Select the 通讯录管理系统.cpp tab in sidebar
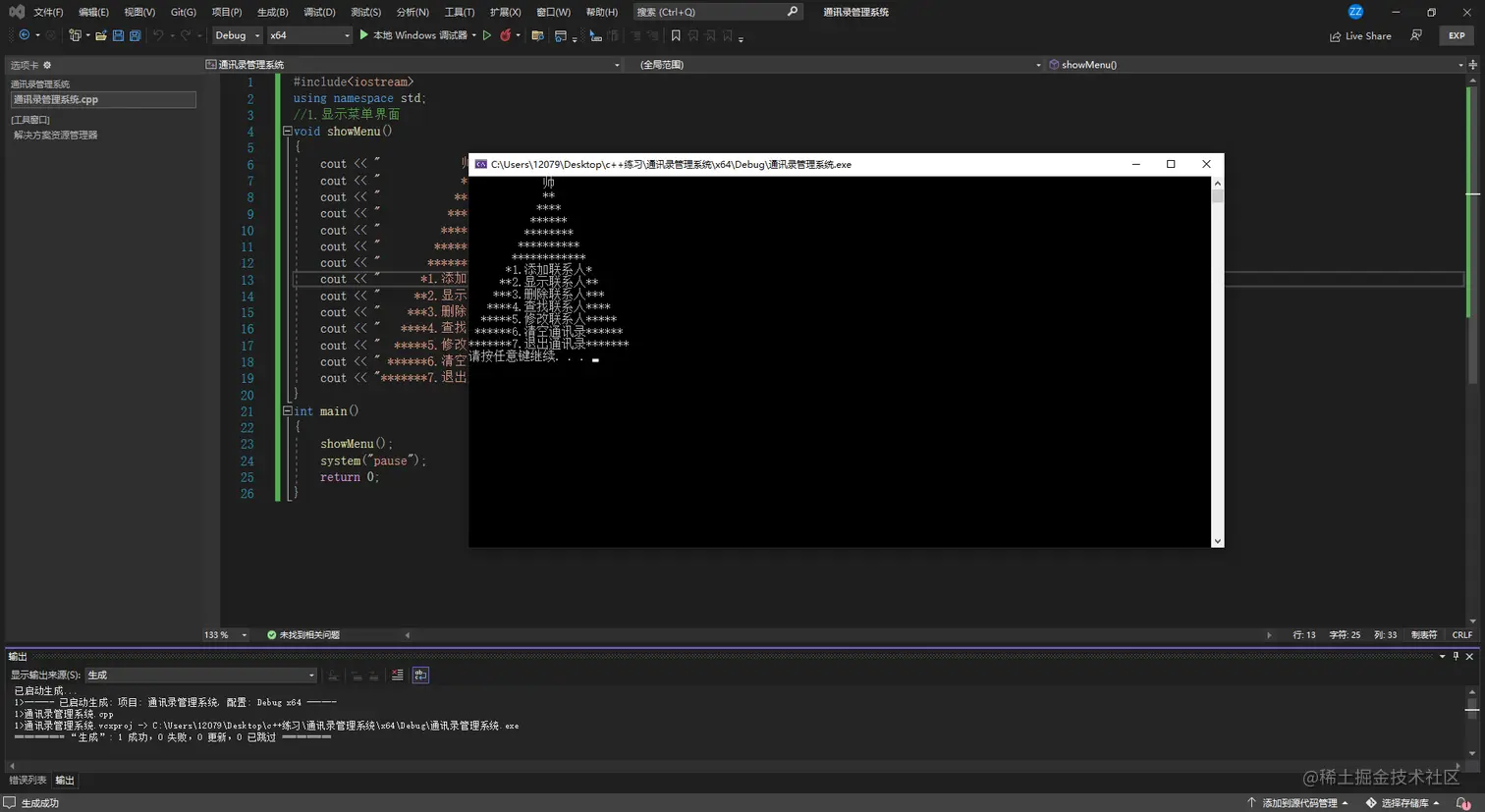Screen dimensions: 1485x812 [x=102, y=99]
